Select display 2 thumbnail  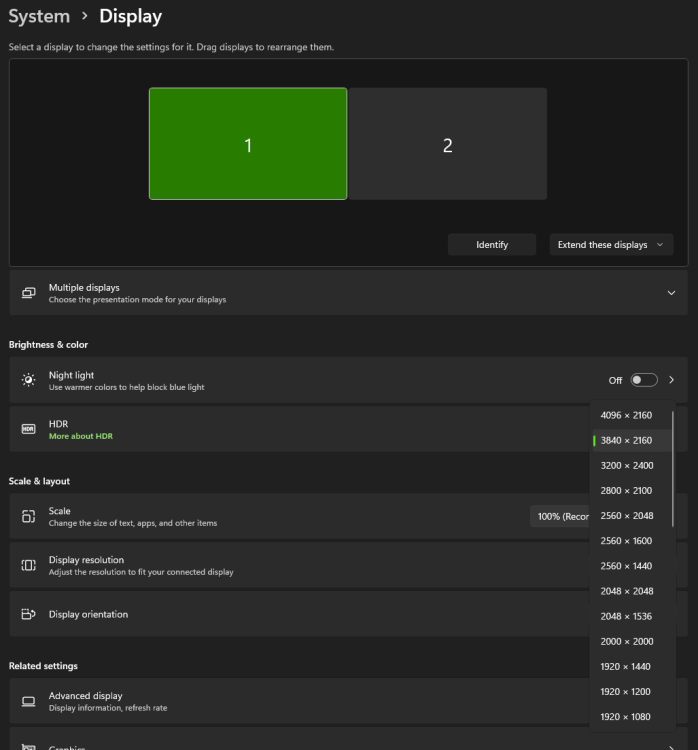pyautogui.click(x=448, y=143)
